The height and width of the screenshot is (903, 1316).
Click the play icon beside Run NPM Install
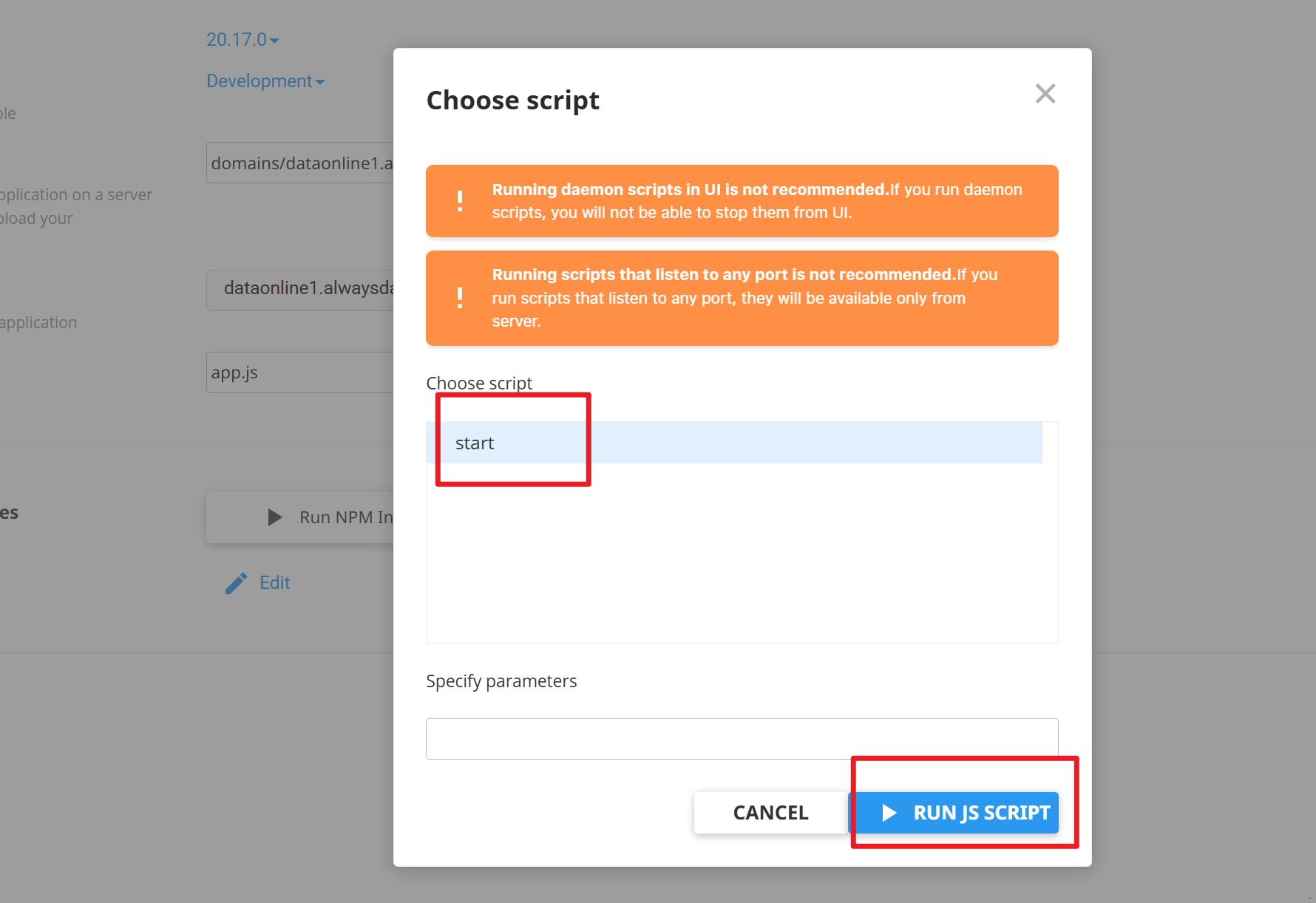[275, 517]
